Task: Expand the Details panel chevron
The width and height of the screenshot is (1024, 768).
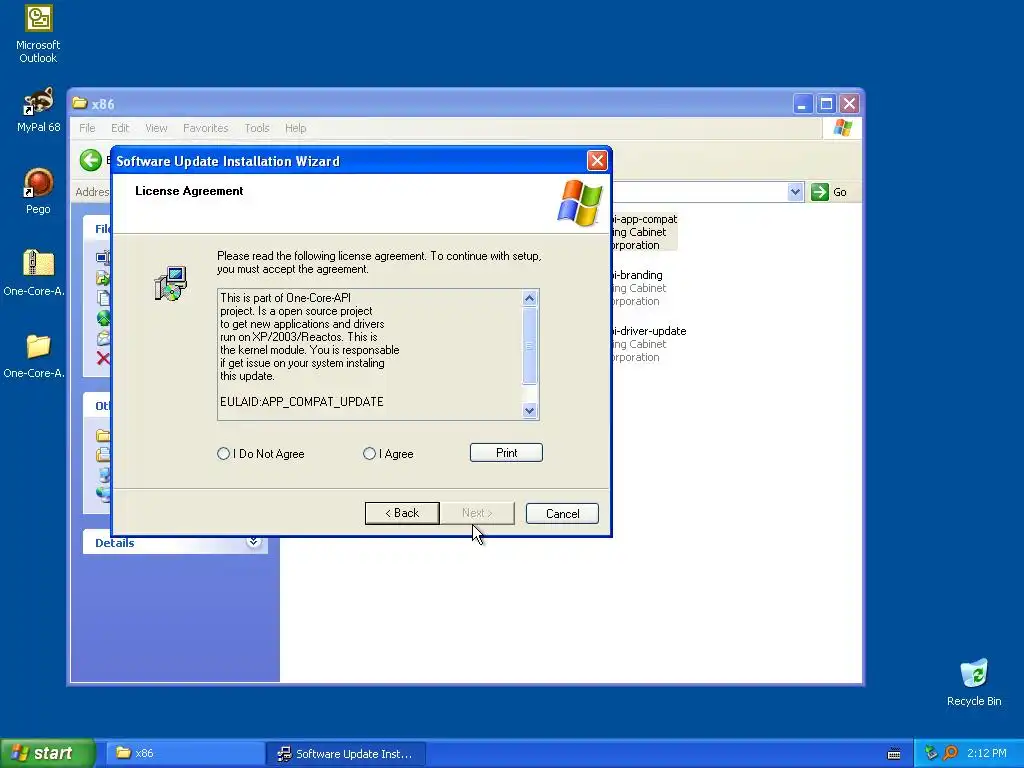Action: coord(253,542)
